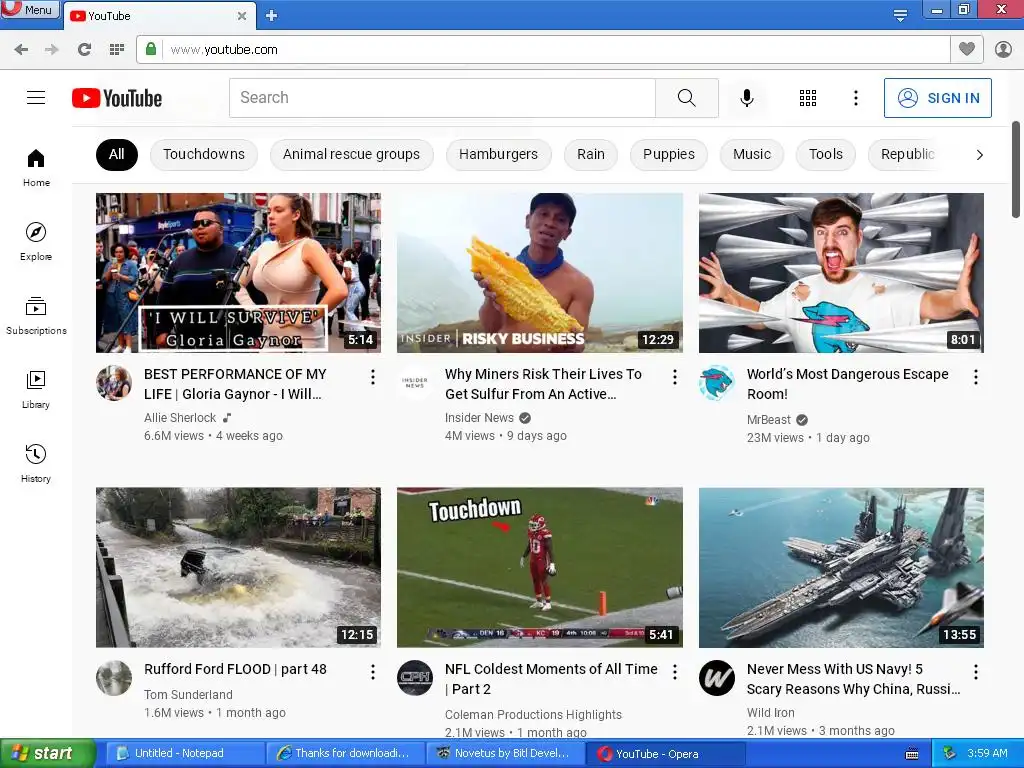Open the Windows start button
This screenshot has width=1024, height=768.
tap(48, 754)
